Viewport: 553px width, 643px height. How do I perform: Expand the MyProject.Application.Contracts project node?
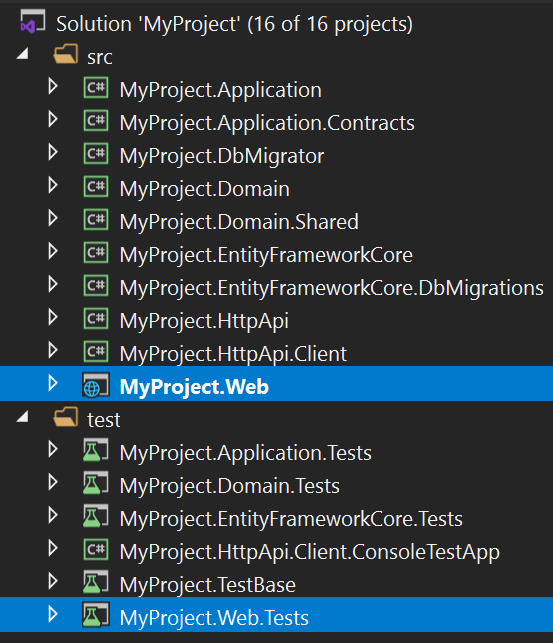pos(53,120)
